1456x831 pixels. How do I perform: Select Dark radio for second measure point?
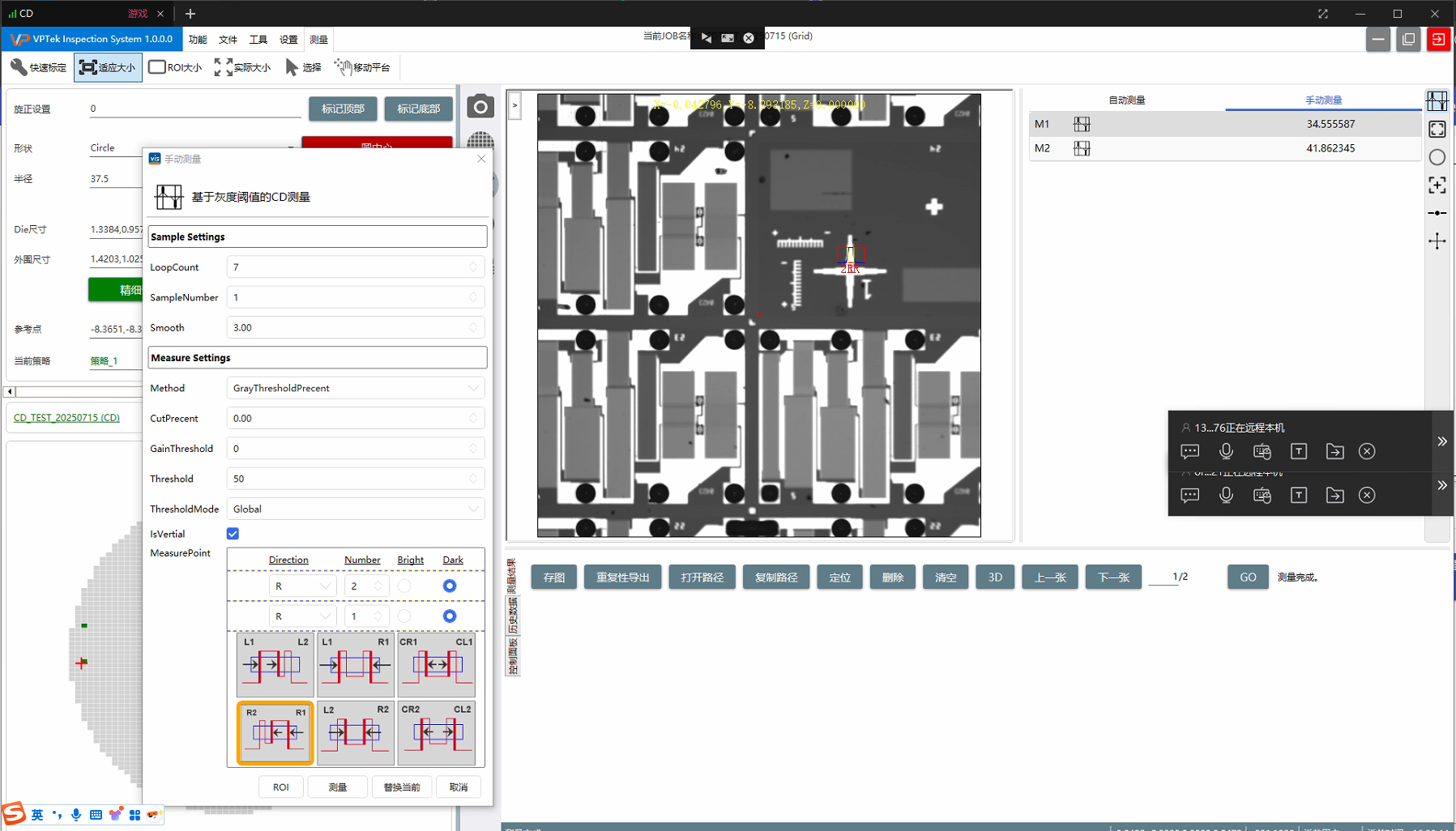pos(450,616)
